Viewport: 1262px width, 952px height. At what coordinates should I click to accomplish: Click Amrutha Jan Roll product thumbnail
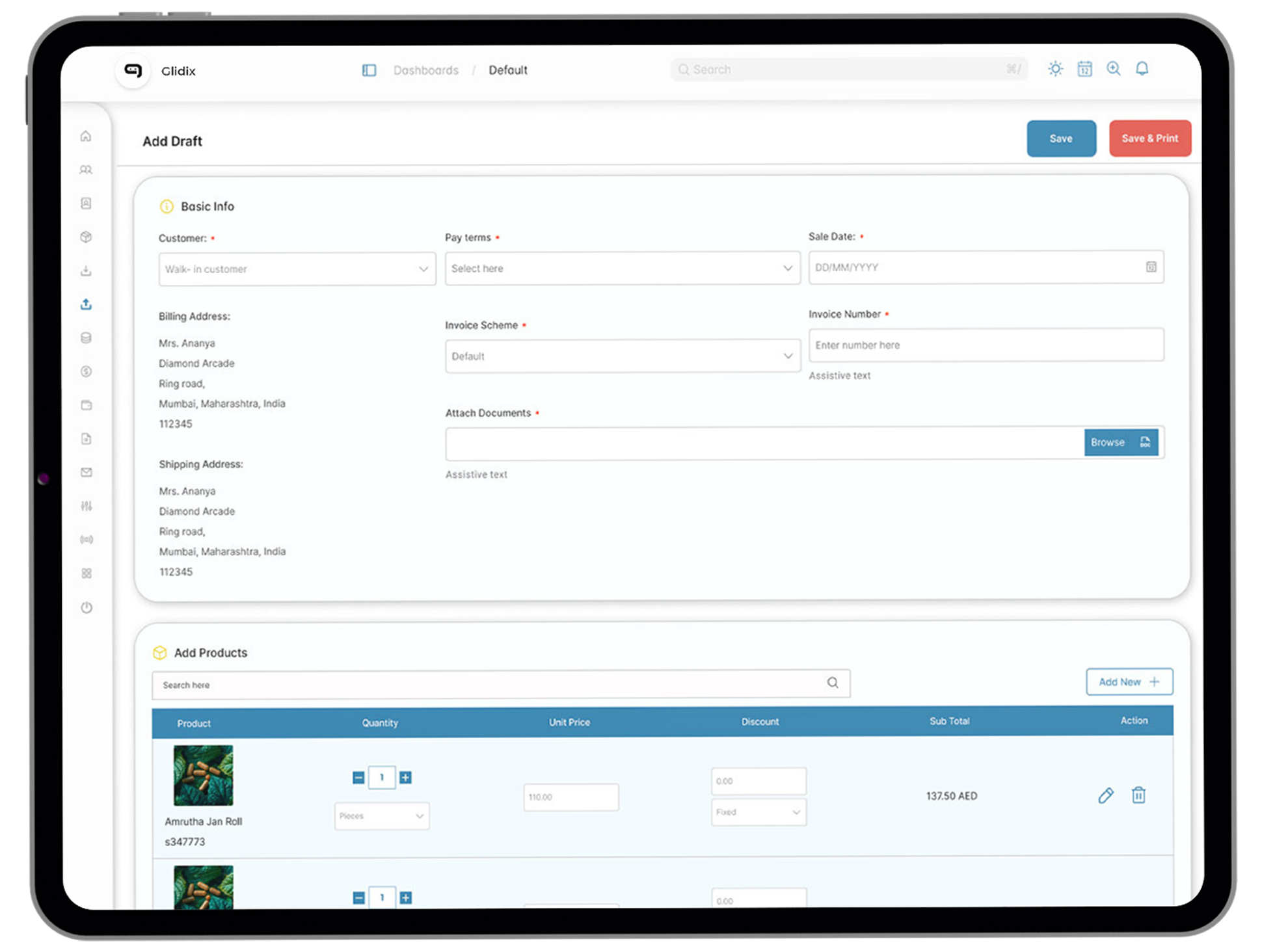click(203, 775)
